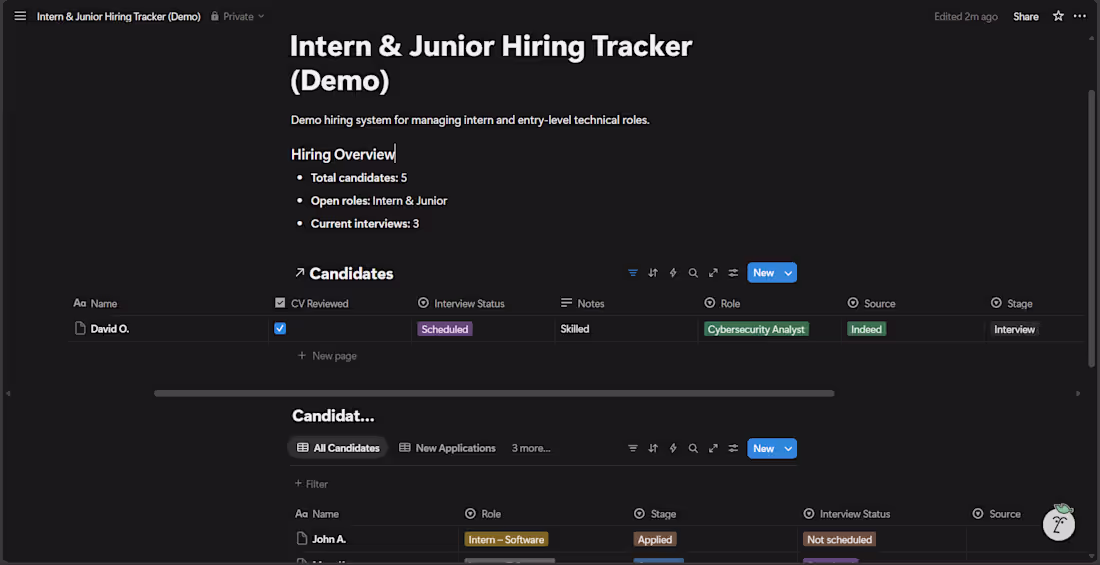Open automations lightning icon in Candidates toolbar

[x=673, y=273]
